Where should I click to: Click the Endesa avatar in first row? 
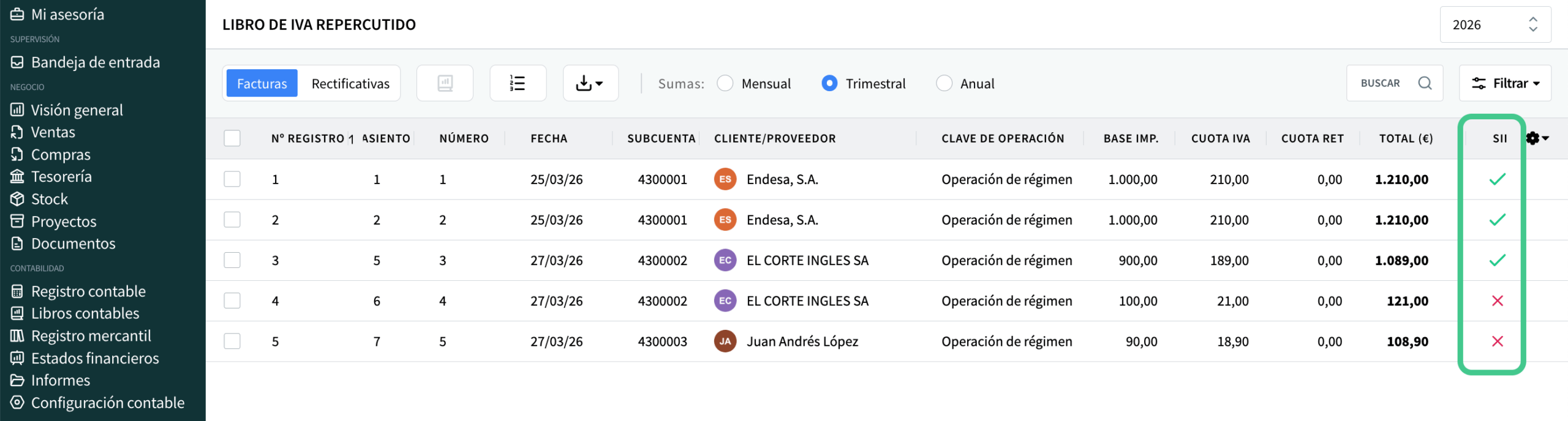point(725,179)
